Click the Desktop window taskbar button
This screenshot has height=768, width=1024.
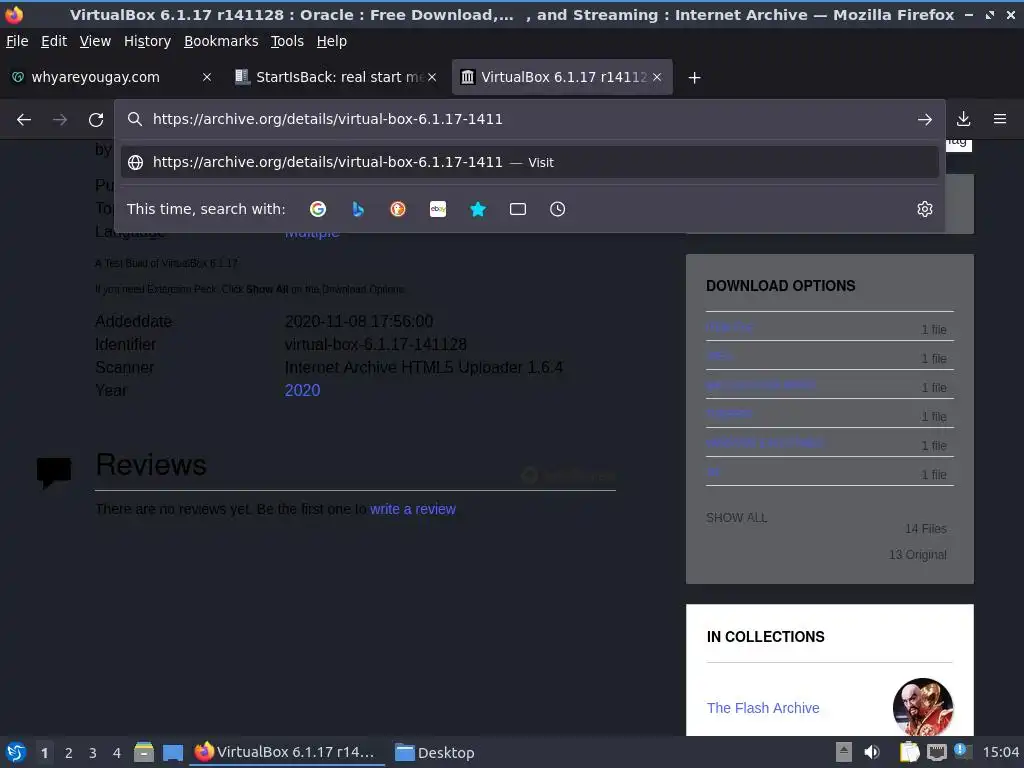click(435, 752)
